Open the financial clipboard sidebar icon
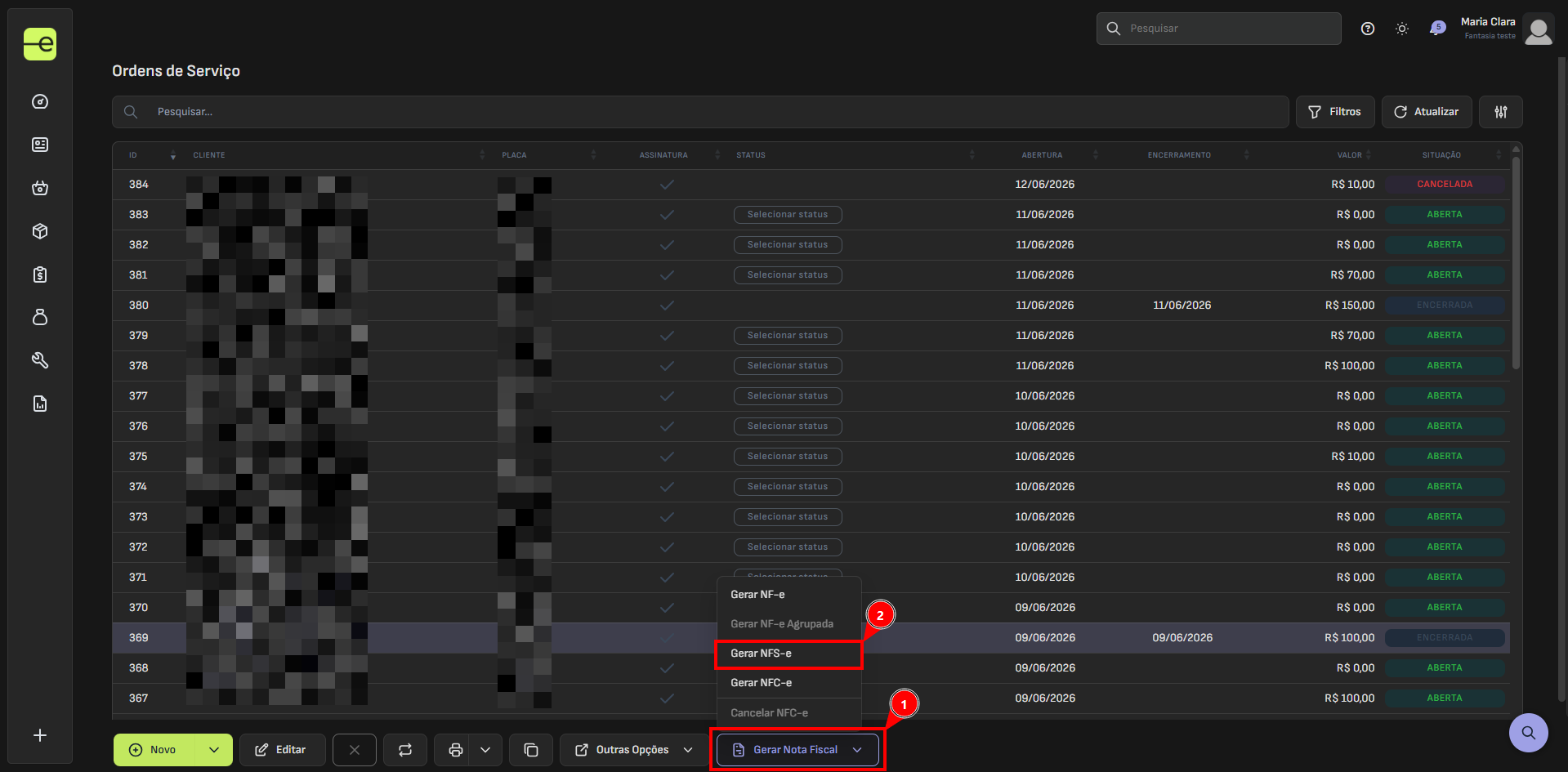The image size is (1568, 772). [x=40, y=274]
